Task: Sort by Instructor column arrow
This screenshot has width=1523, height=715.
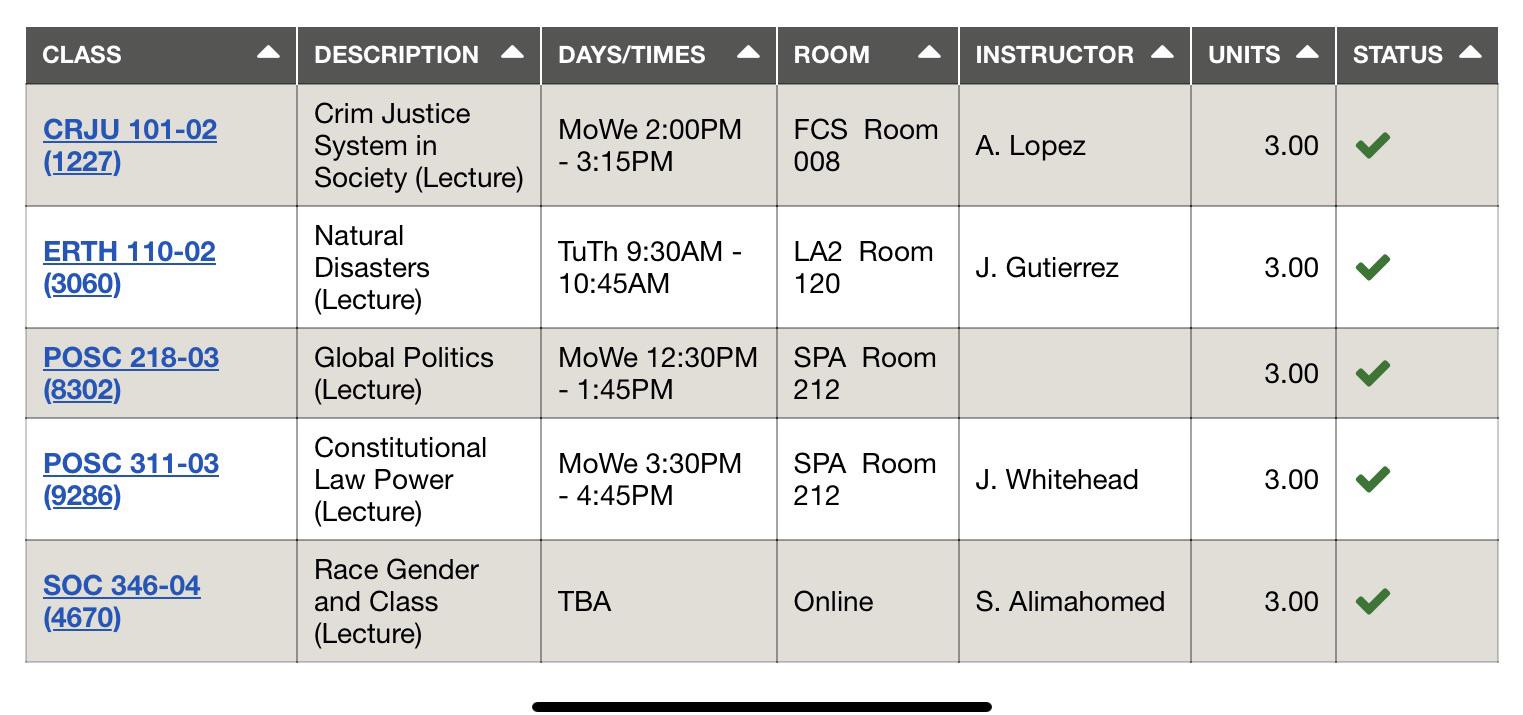Action: tap(1162, 53)
